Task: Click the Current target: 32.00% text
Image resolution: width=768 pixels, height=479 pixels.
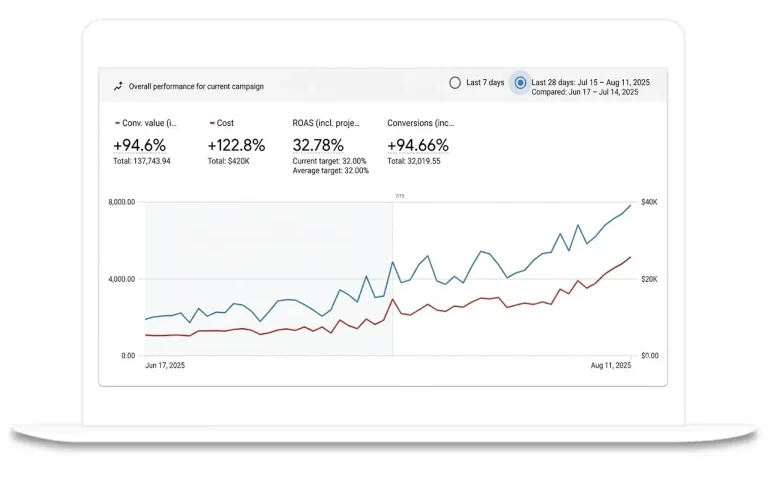Action: [x=329, y=161]
